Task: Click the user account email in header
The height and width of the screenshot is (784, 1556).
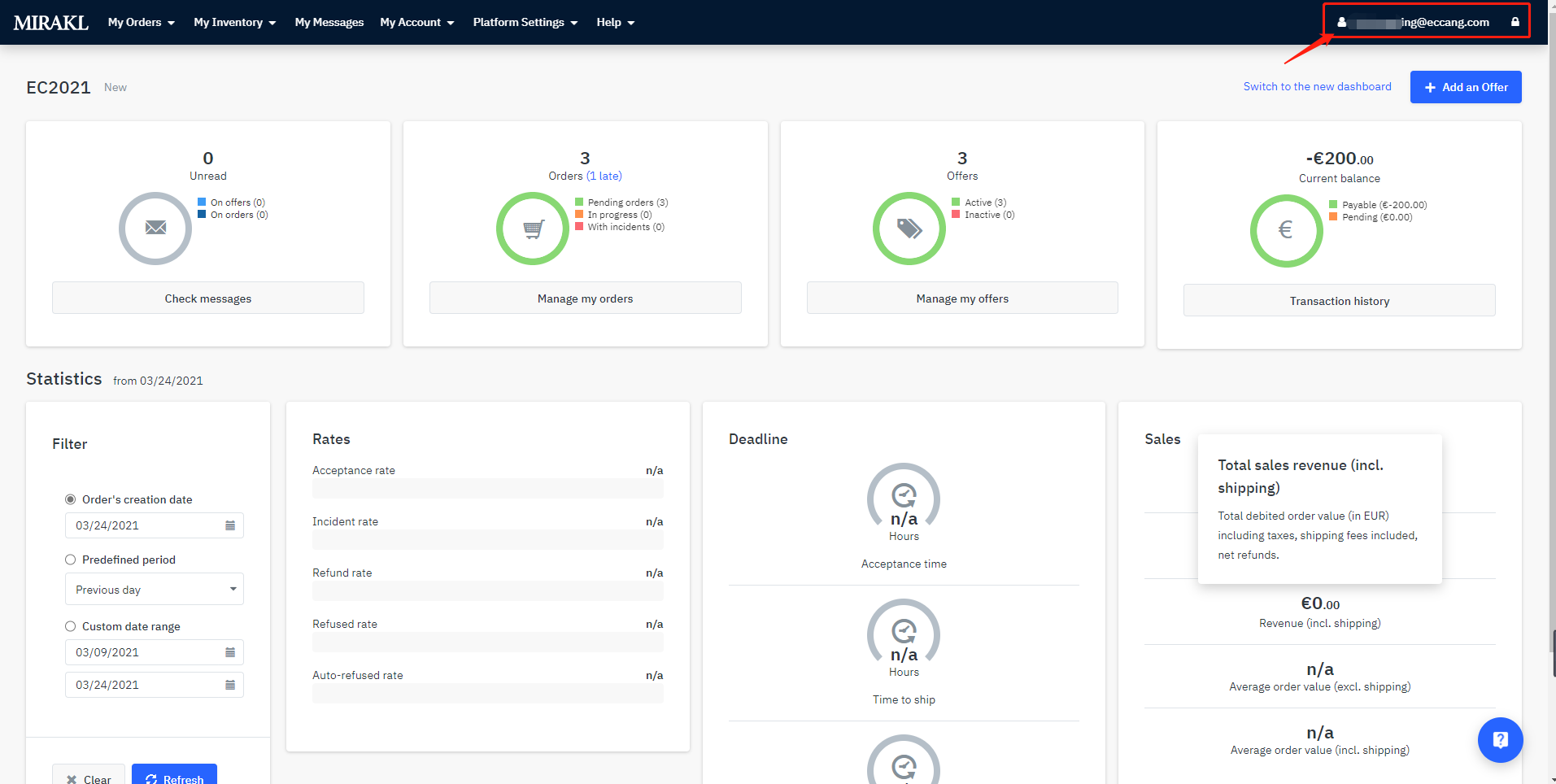Action: 1419,23
